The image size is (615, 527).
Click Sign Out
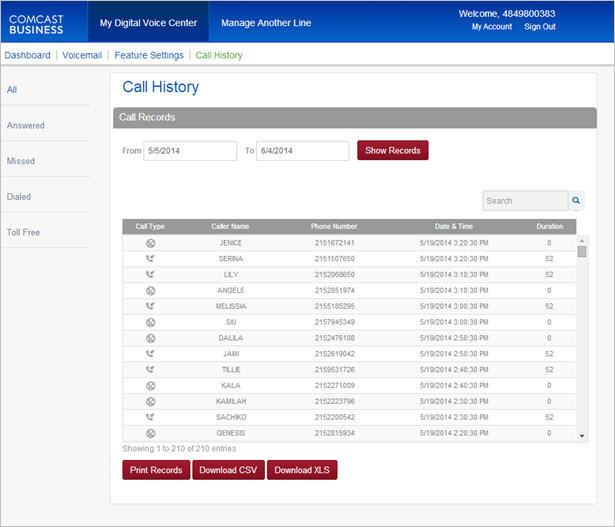pyautogui.click(x=540, y=27)
